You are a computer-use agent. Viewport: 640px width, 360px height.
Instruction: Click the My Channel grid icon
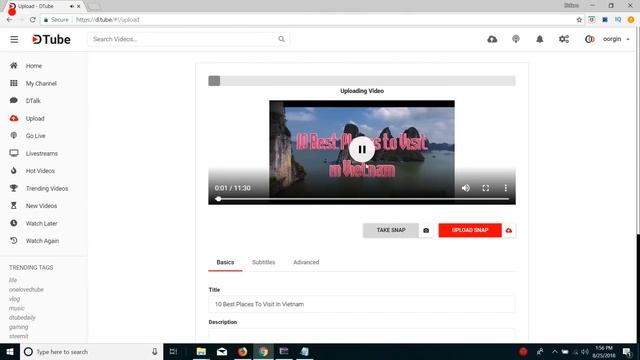pyautogui.click(x=14, y=83)
